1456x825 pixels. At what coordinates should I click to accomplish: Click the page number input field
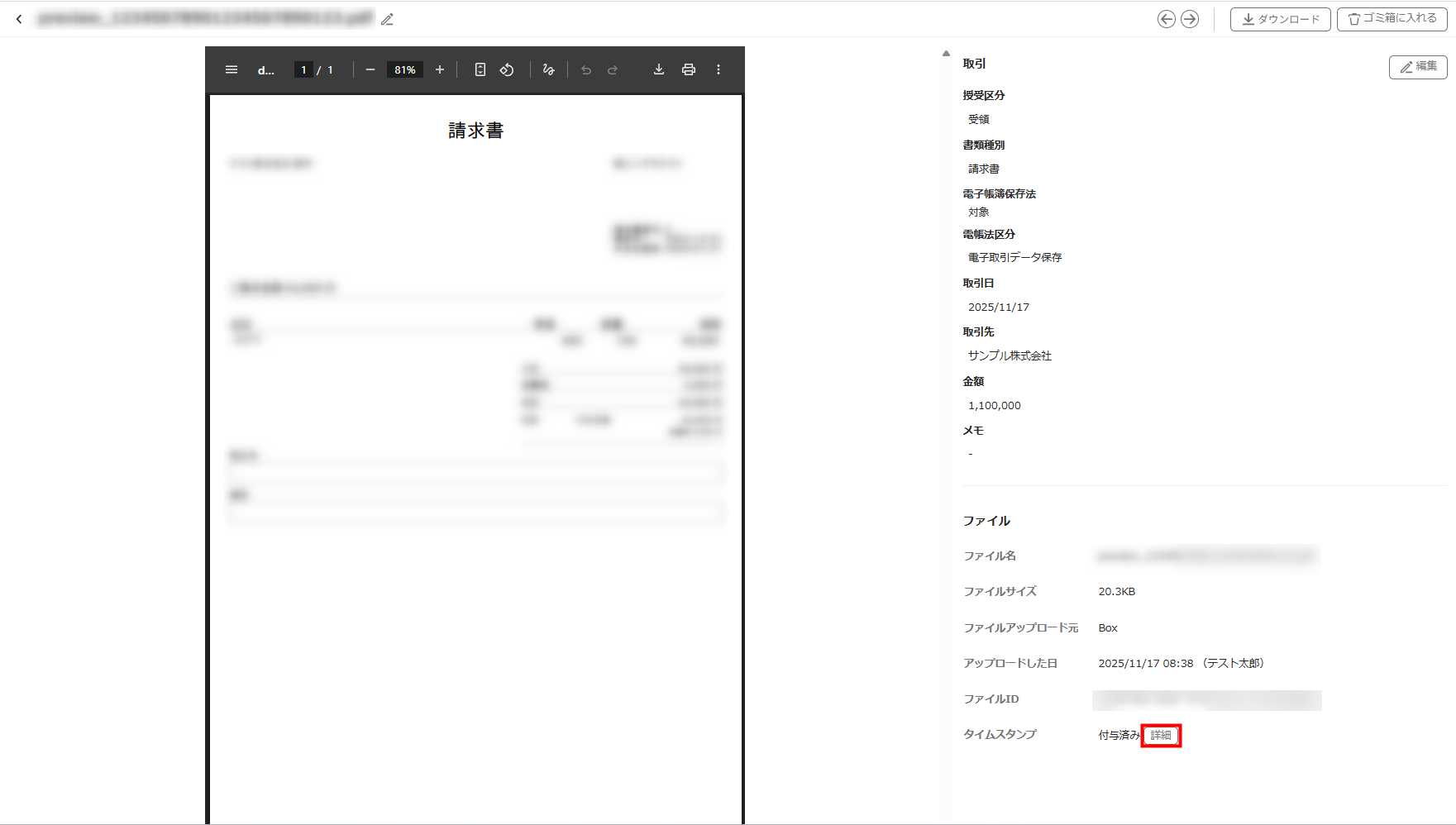point(303,70)
